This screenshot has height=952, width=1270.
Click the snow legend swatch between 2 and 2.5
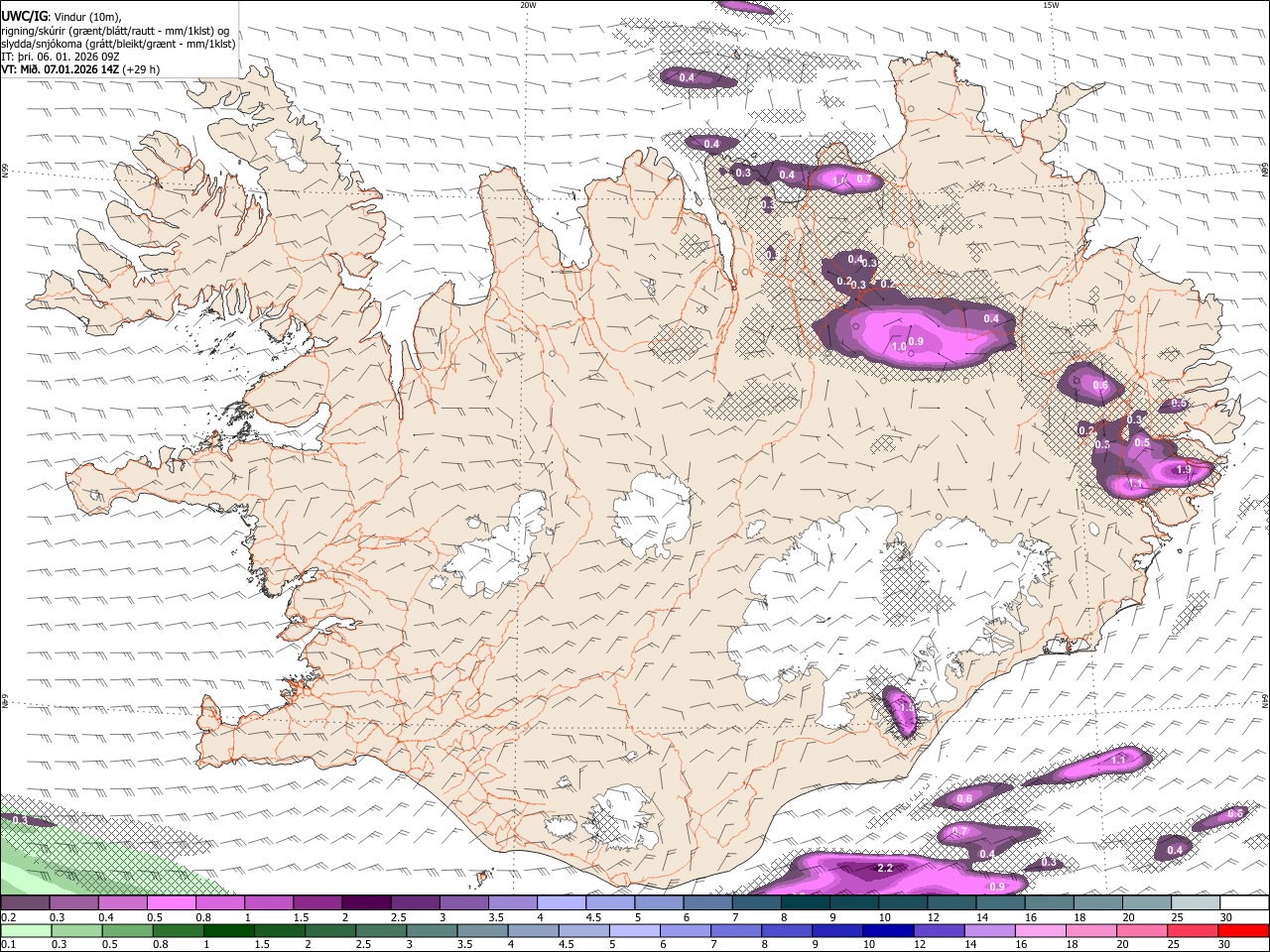(366, 902)
